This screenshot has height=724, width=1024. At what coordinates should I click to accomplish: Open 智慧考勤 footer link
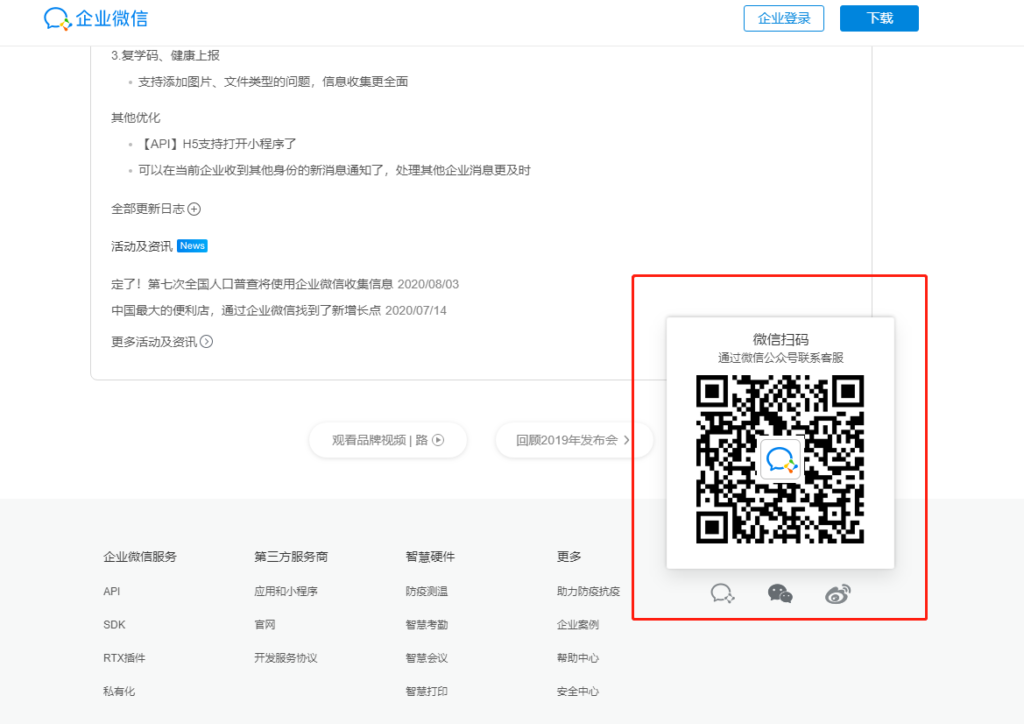pos(426,625)
